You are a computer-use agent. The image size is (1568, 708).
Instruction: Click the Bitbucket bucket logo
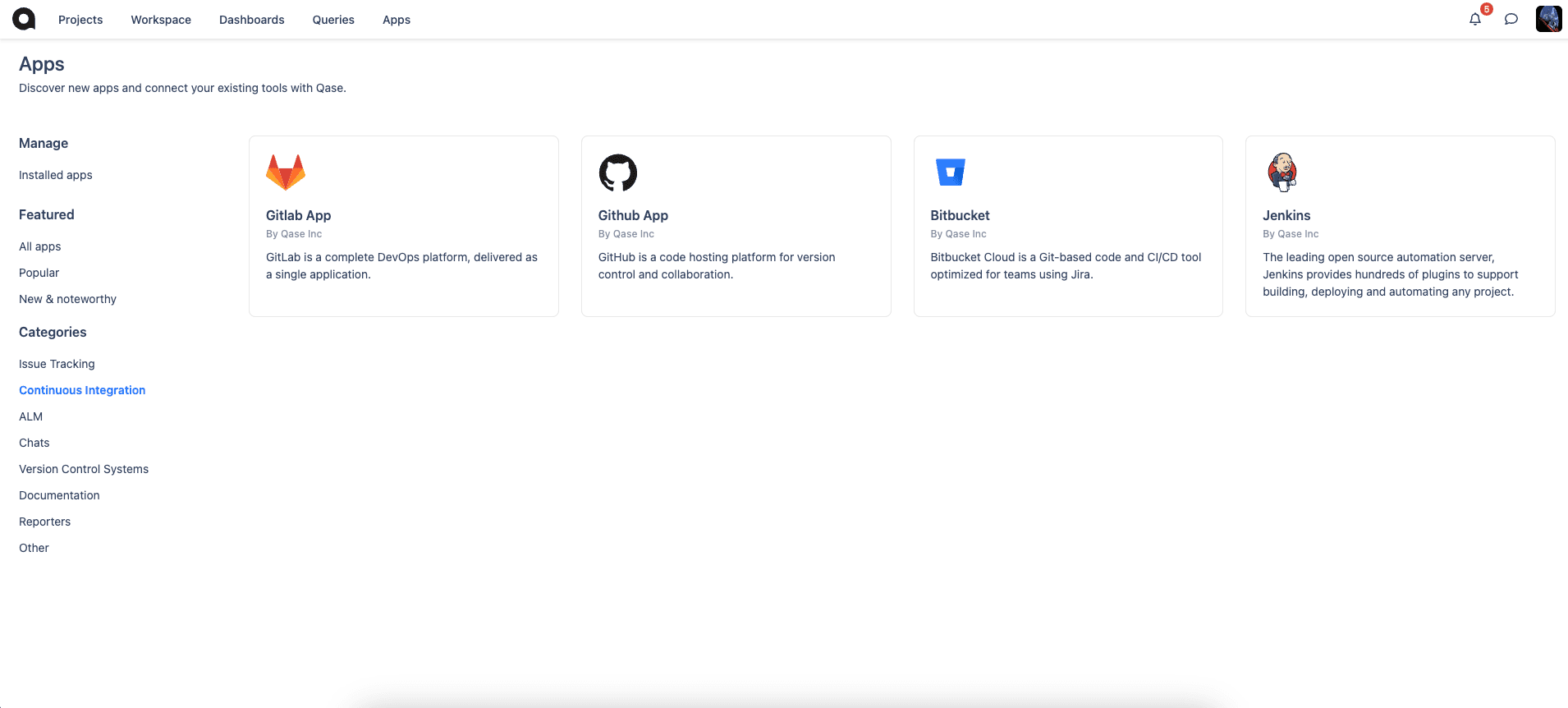951,172
